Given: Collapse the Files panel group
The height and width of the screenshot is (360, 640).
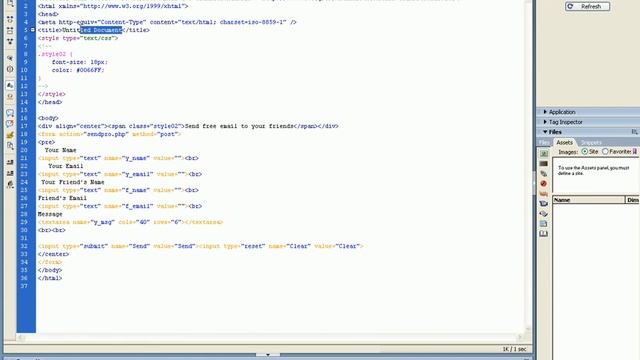Looking at the screenshot, I should (545, 132).
